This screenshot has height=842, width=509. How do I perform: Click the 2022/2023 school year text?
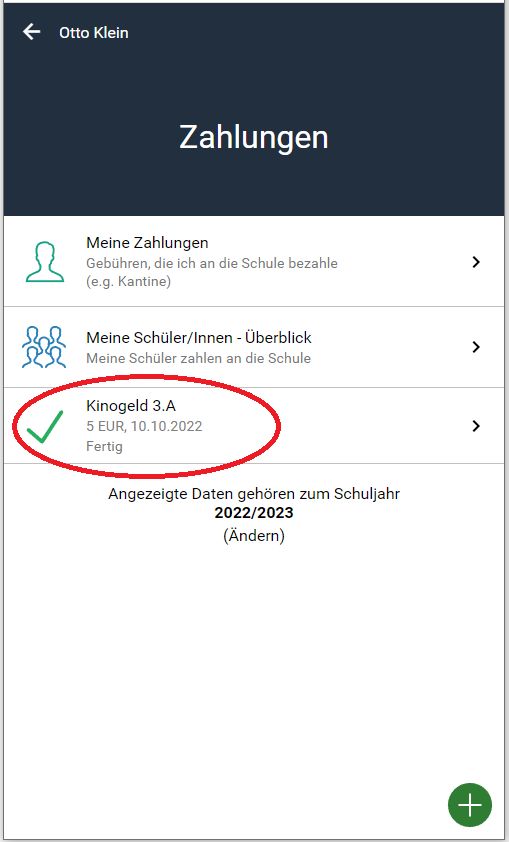(x=254, y=513)
